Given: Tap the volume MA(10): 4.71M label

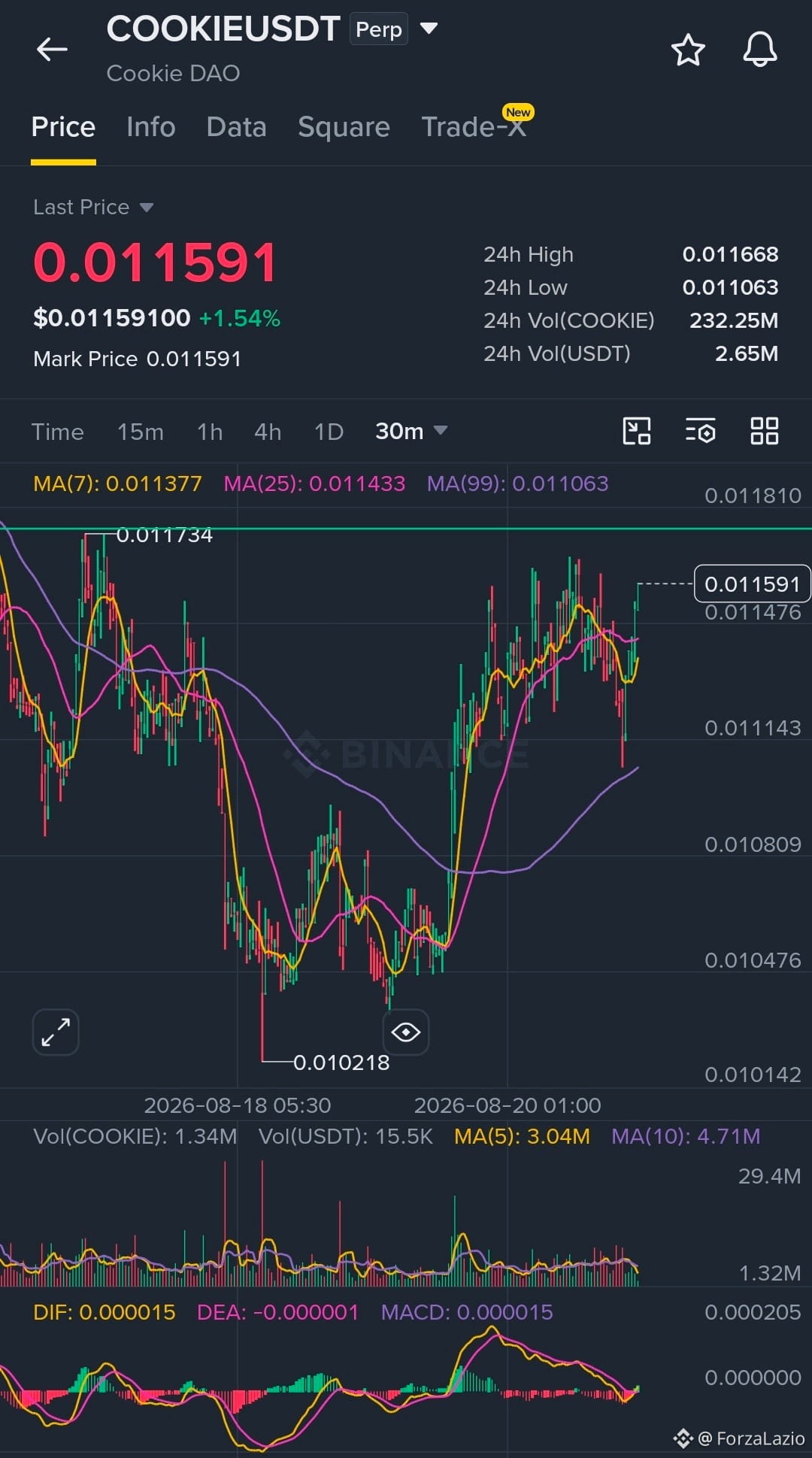Looking at the screenshot, I should pyautogui.click(x=686, y=1136).
